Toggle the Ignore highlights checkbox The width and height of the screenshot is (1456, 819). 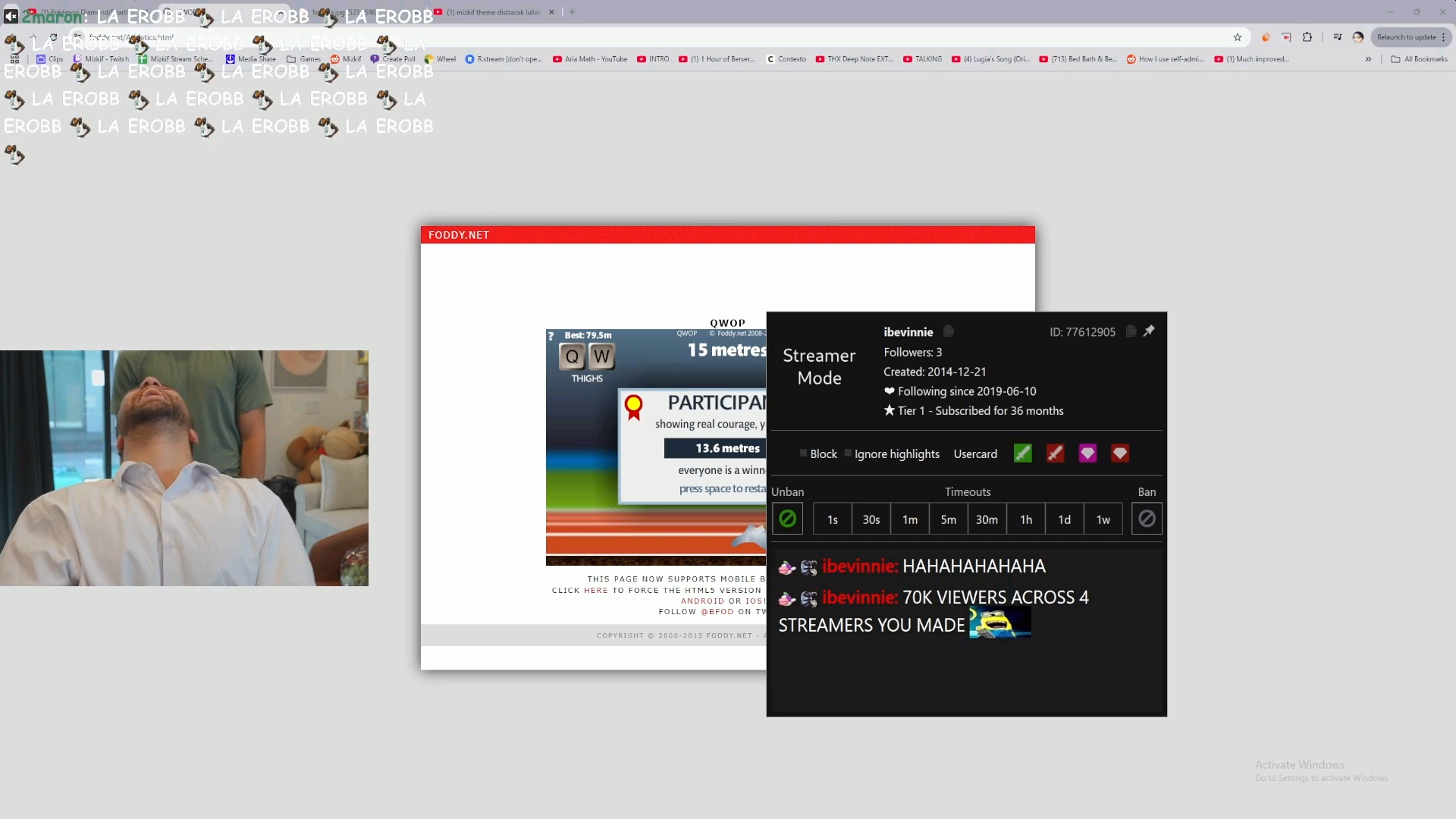click(x=848, y=453)
